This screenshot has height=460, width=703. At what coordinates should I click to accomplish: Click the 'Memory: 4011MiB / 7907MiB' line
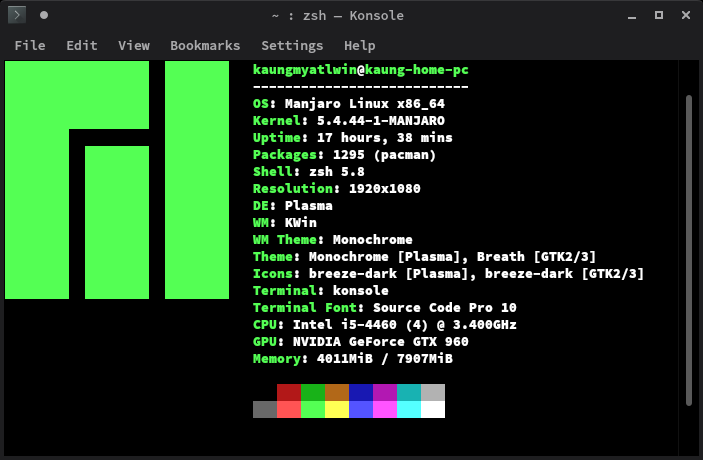click(353, 359)
